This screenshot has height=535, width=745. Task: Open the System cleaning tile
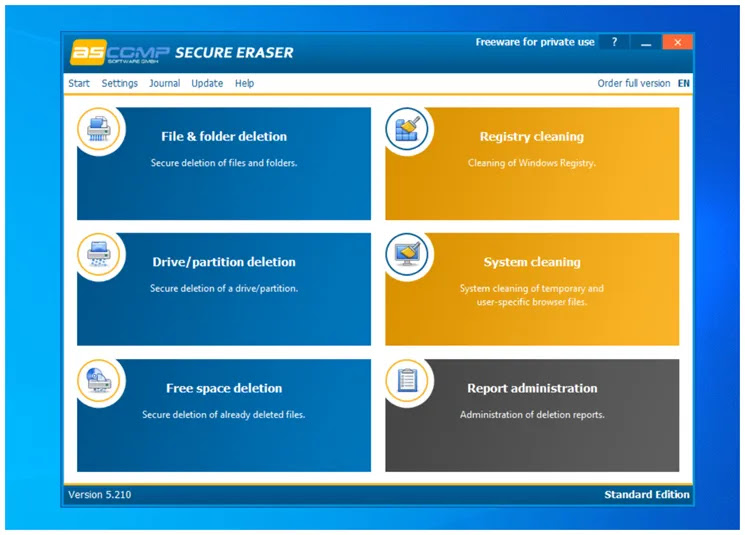(532, 289)
